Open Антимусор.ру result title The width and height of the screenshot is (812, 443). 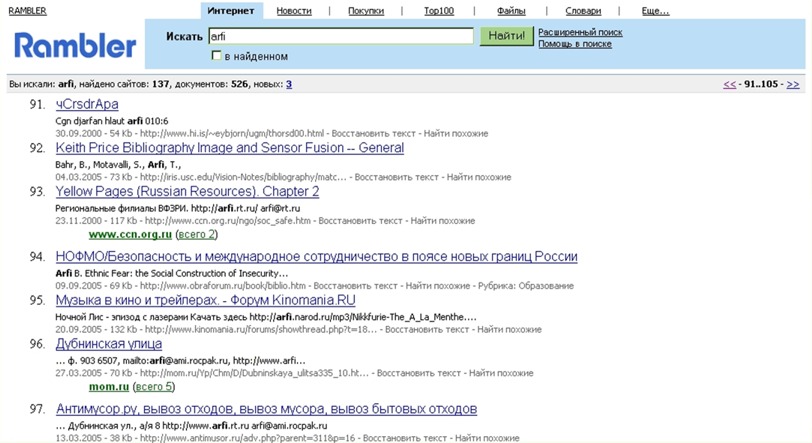point(266,409)
